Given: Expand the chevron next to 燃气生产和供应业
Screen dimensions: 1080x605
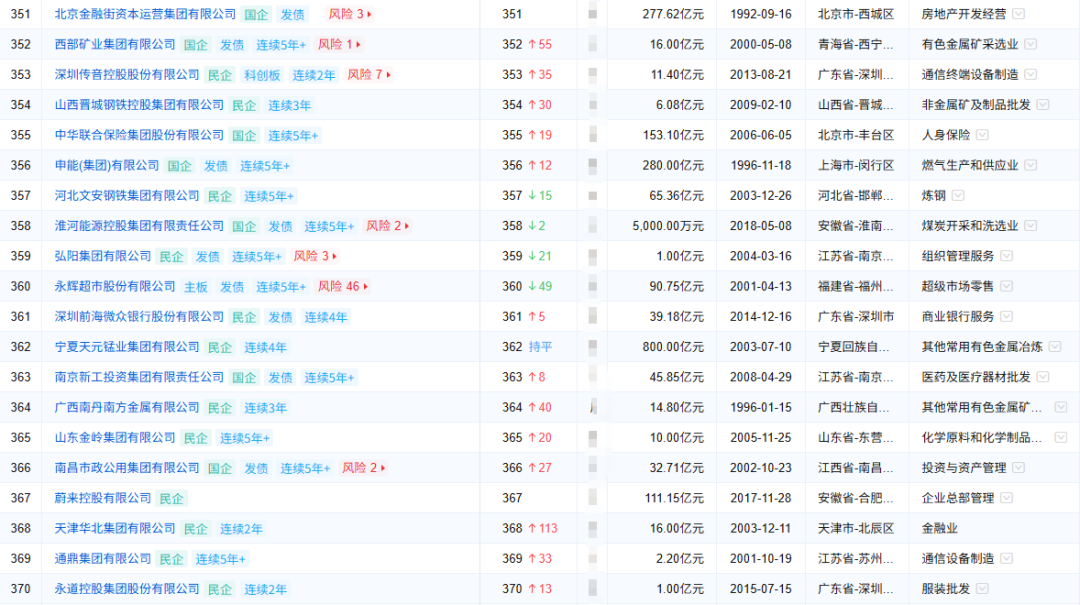Looking at the screenshot, I should coord(1030,165).
